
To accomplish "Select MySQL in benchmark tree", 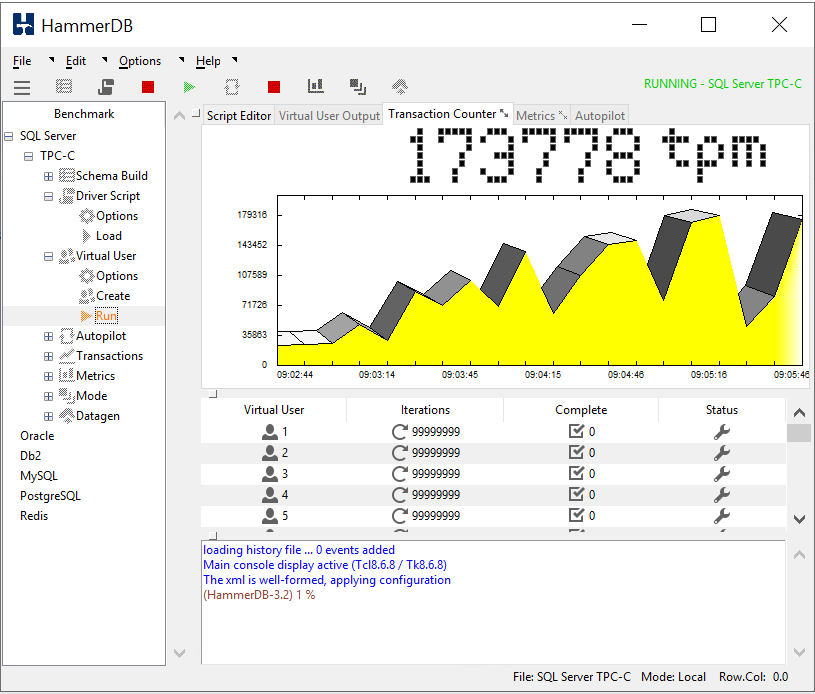I will 38,476.
